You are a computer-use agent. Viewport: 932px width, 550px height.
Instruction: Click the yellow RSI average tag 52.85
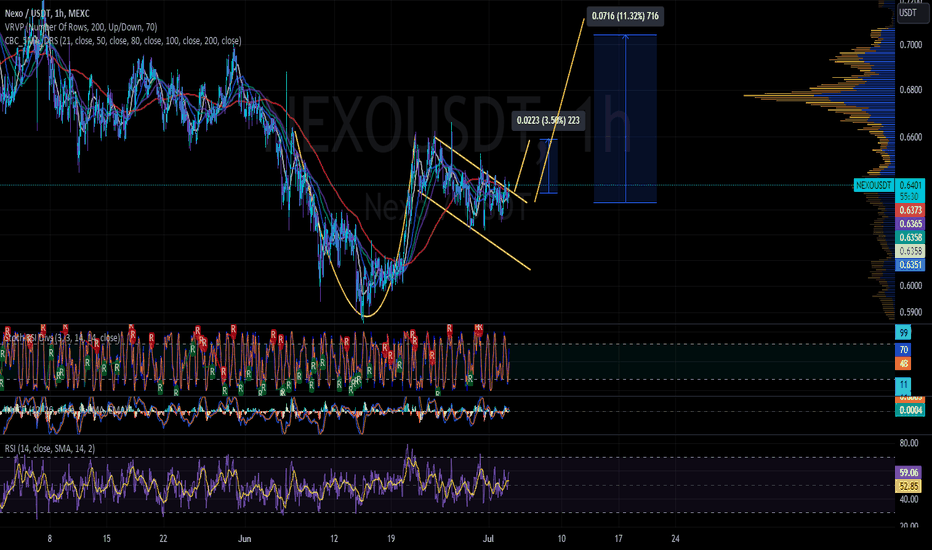(908, 486)
